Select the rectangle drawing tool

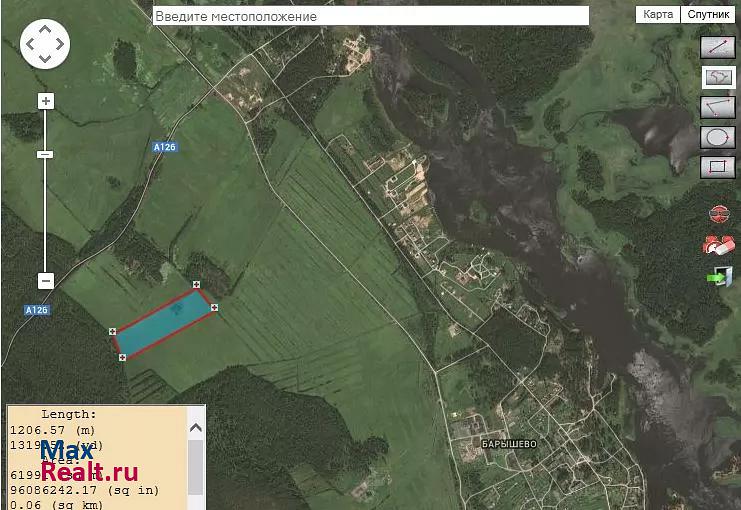pyautogui.click(x=716, y=166)
